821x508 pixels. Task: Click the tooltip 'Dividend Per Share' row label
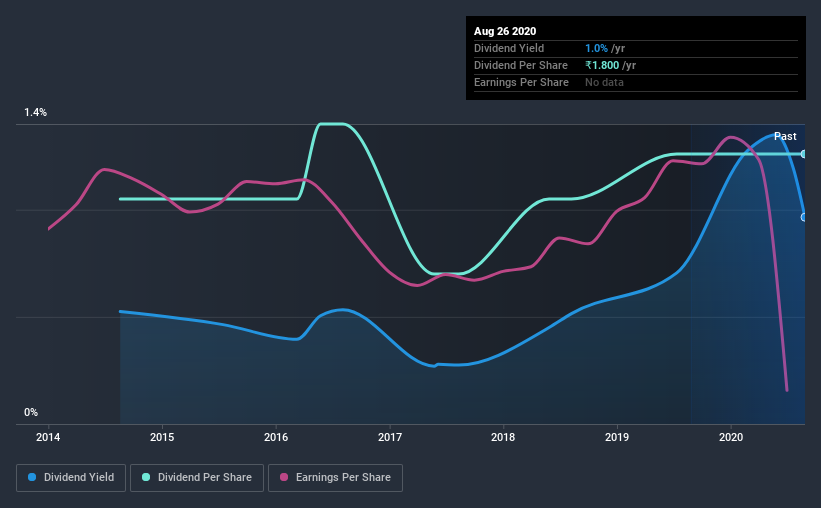pyautogui.click(x=520, y=65)
